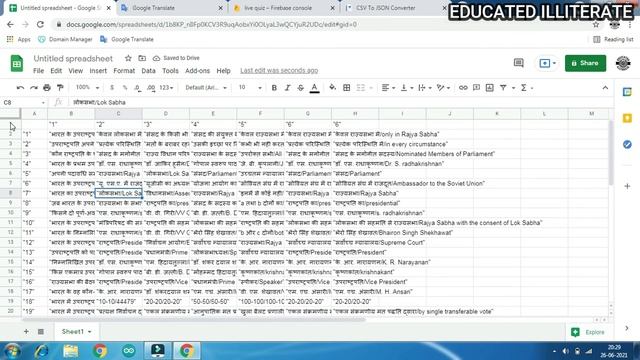Open horizontal align dropdown
This screenshot has width=640, height=360.
point(388,88)
